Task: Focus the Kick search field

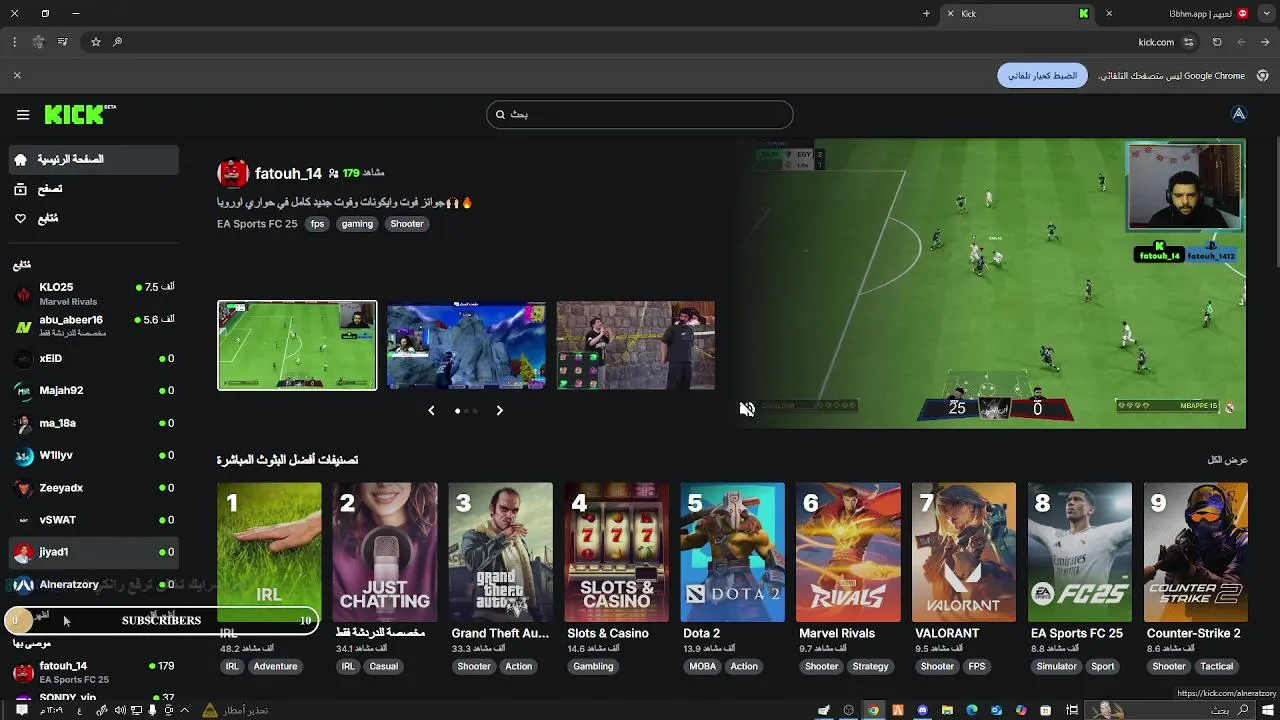Action: [640, 114]
